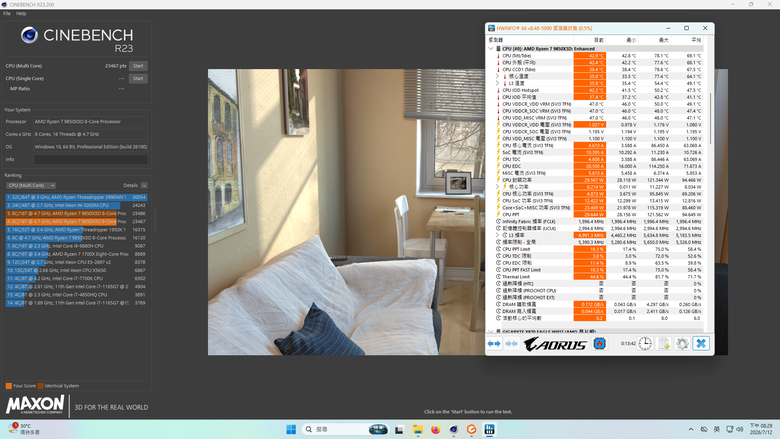Image resolution: width=780 pixels, height=439 pixels.
Task: Sort by the 目前 (current) column header
Action: click(x=589, y=40)
